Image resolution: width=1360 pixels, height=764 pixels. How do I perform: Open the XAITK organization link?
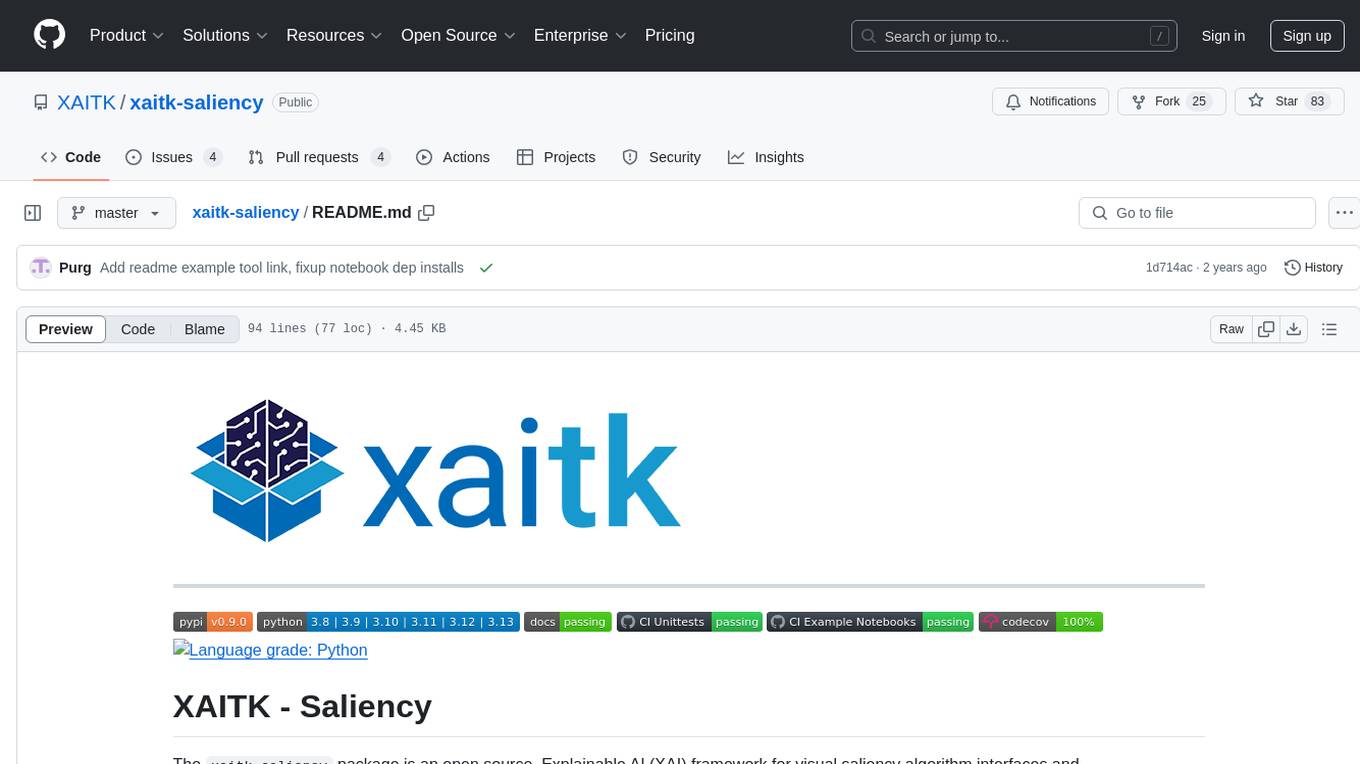87,102
